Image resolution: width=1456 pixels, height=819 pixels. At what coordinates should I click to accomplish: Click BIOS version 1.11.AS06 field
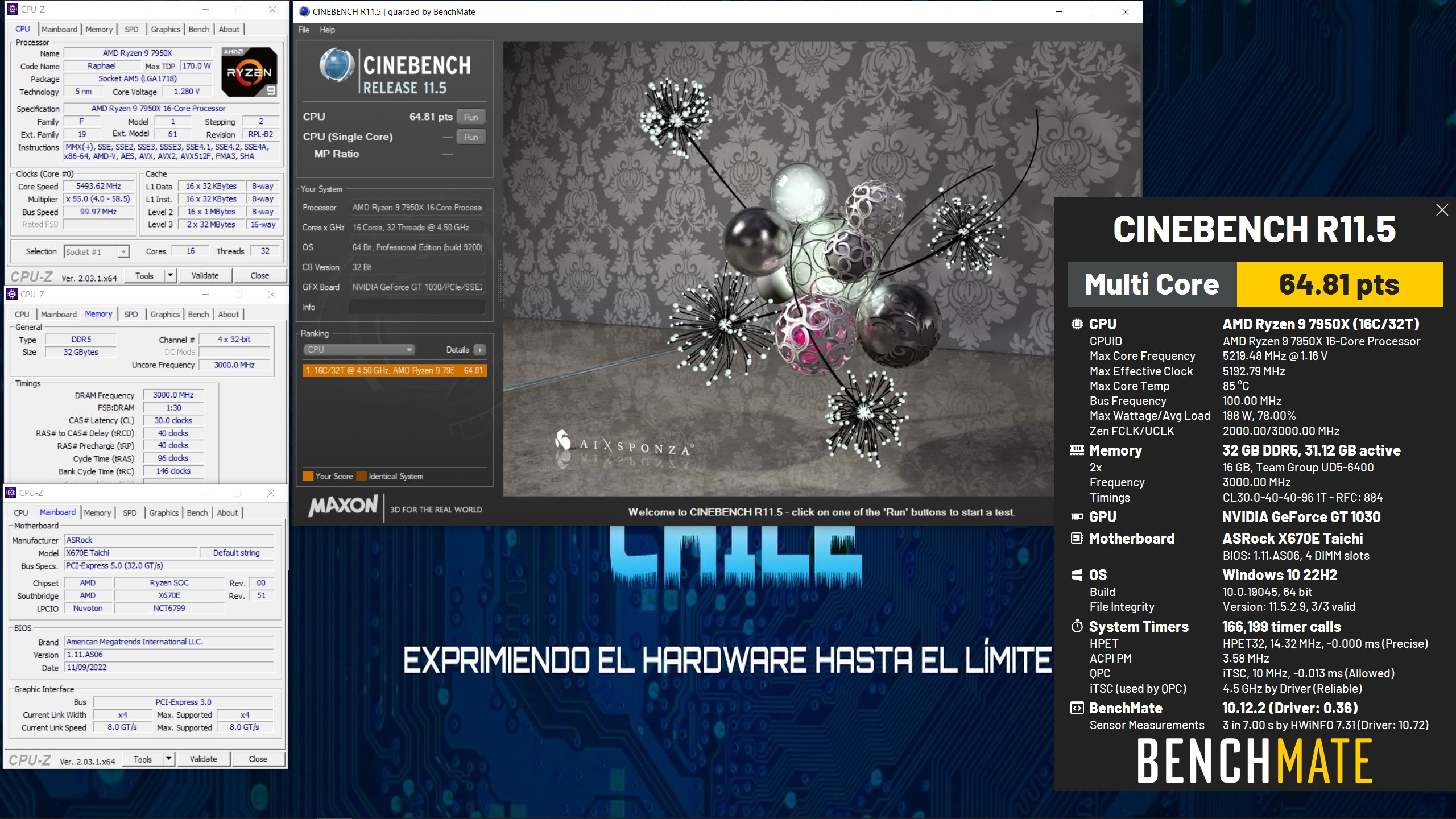click(x=169, y=655)
